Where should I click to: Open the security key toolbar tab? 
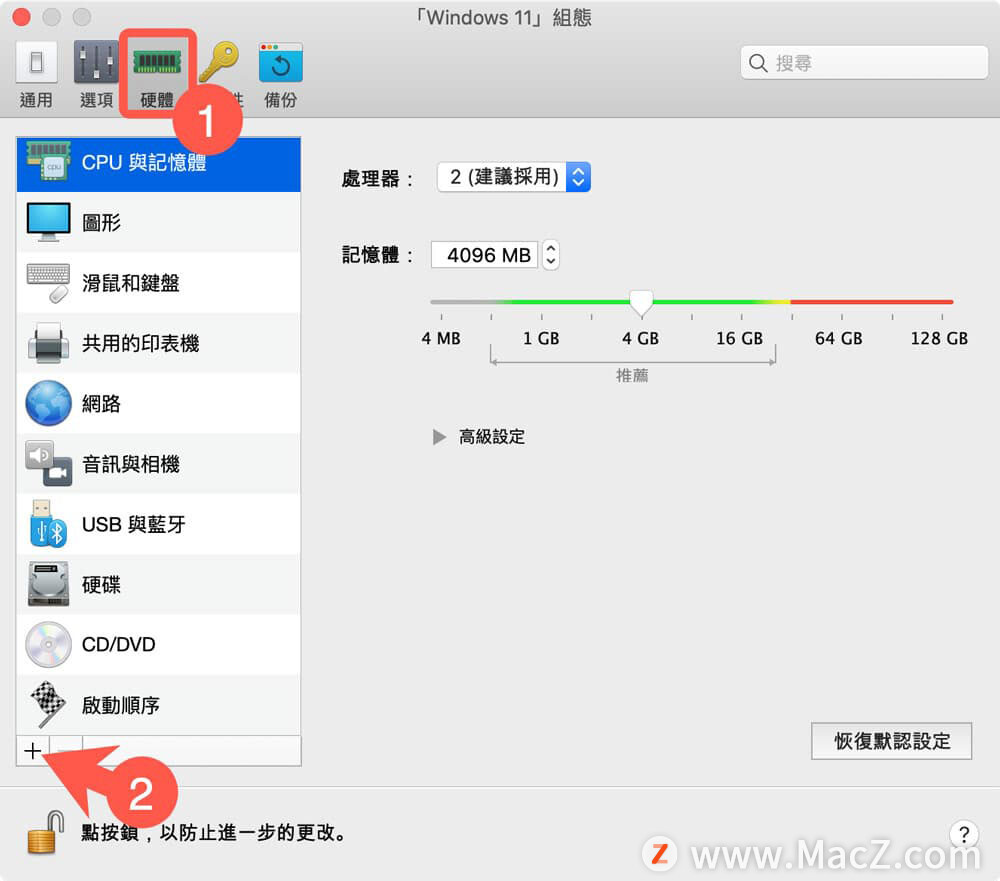pos(220,75)
